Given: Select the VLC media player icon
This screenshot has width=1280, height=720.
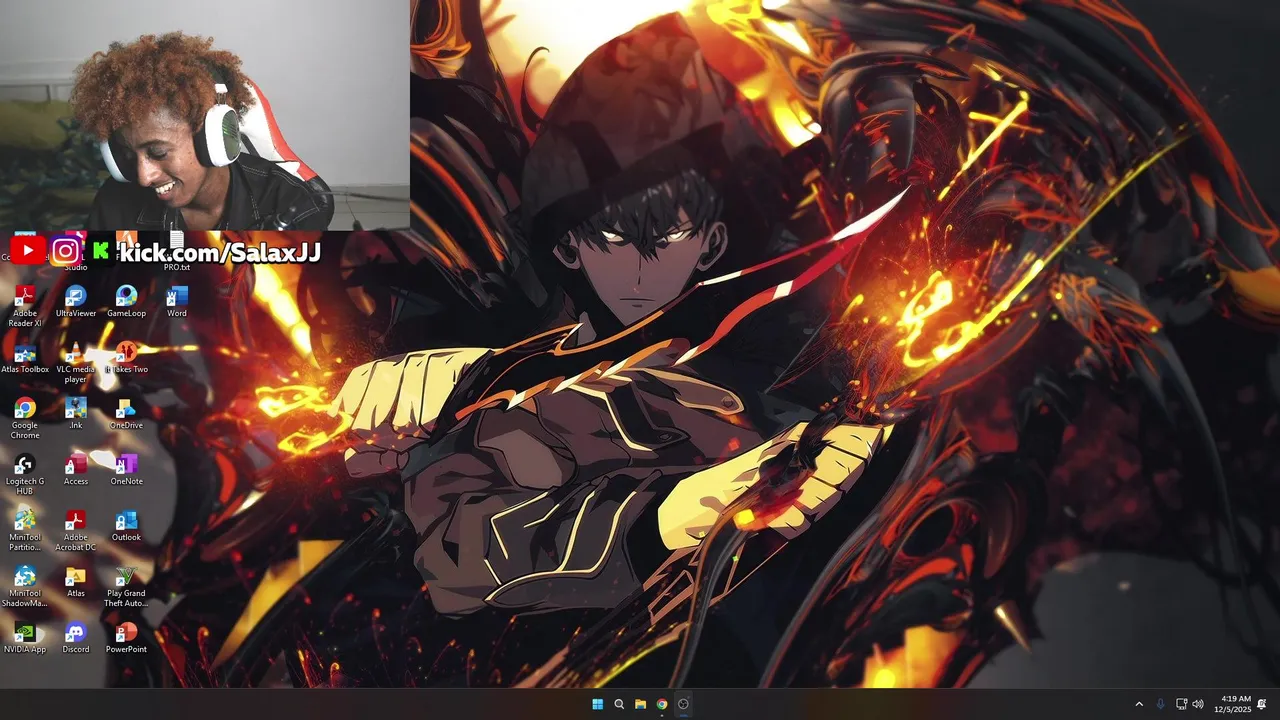Looking at the screenshot, I should 76,362.
